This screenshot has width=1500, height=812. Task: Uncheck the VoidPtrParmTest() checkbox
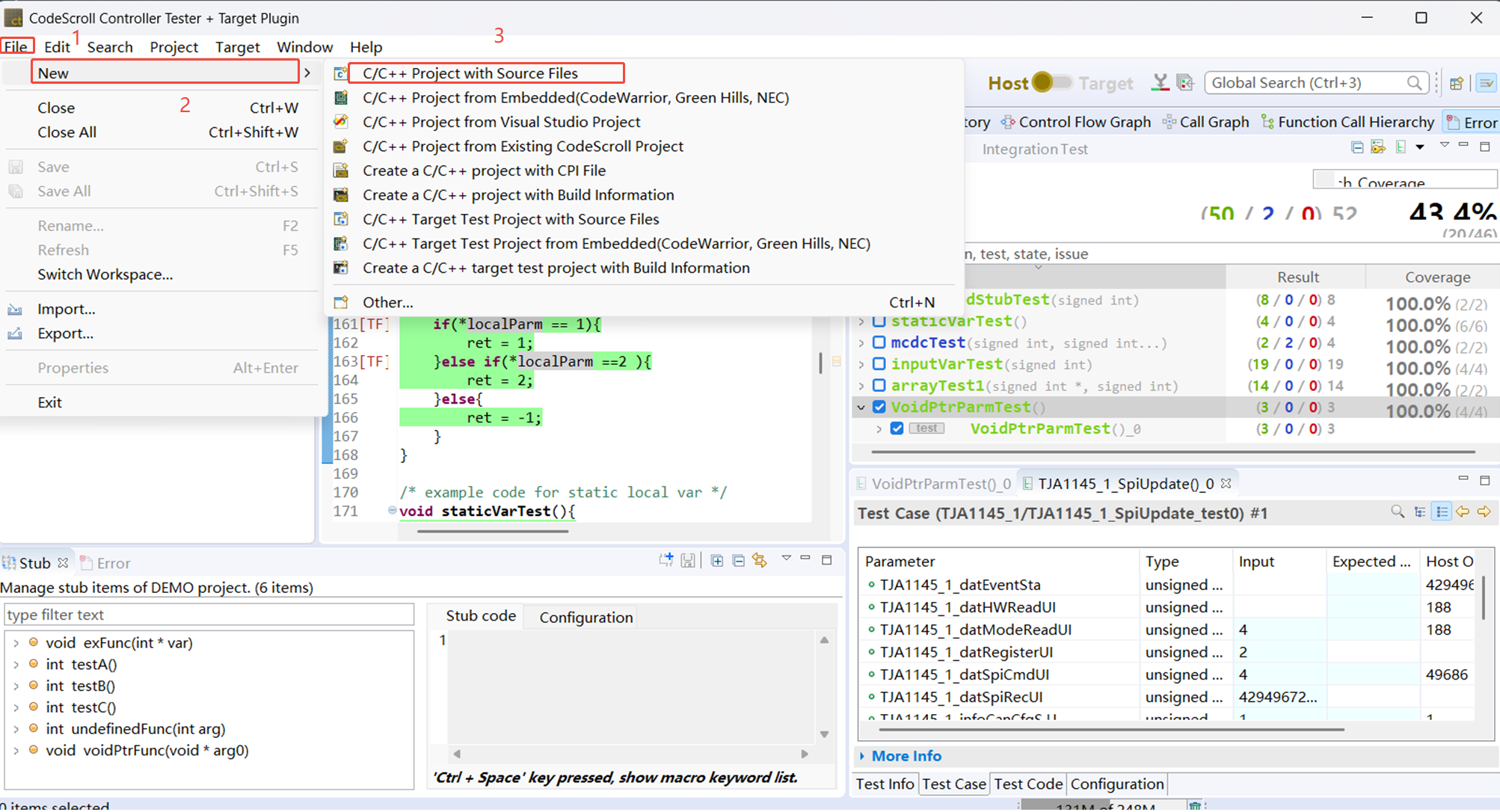pyautogui.click(x=879, y=407)
